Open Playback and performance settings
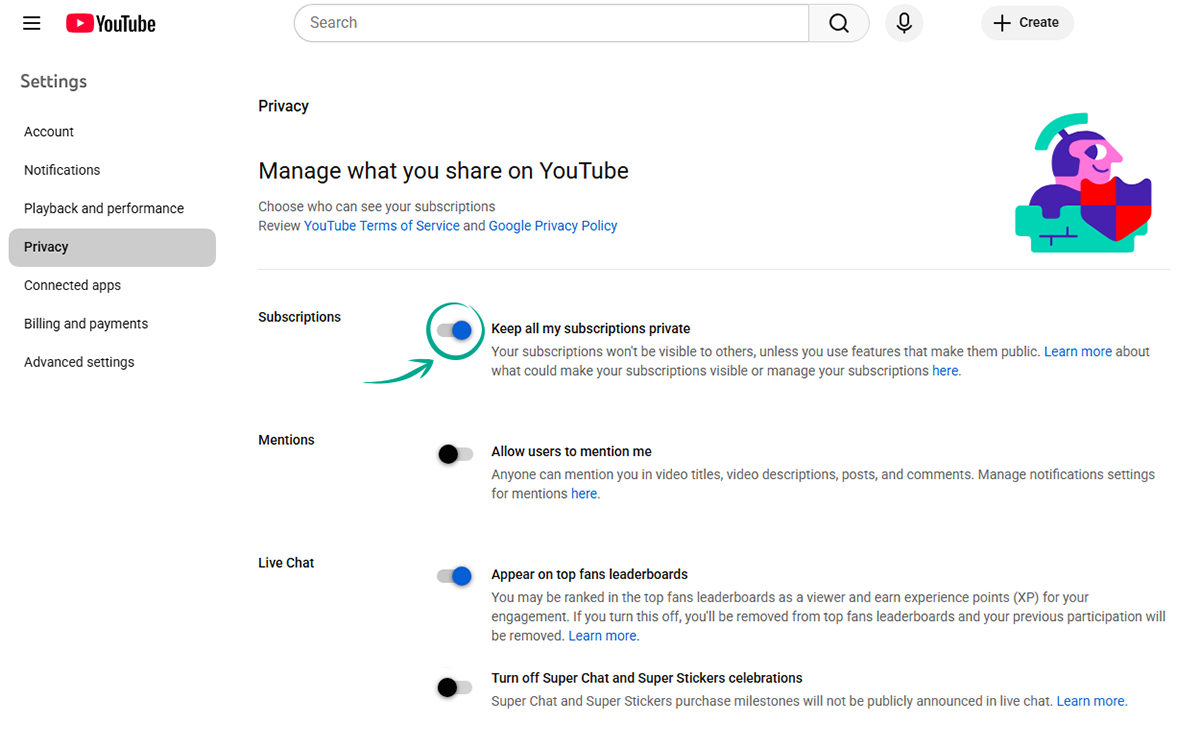This screenshot has height=748, width=1200. click(x=104, y=209)
